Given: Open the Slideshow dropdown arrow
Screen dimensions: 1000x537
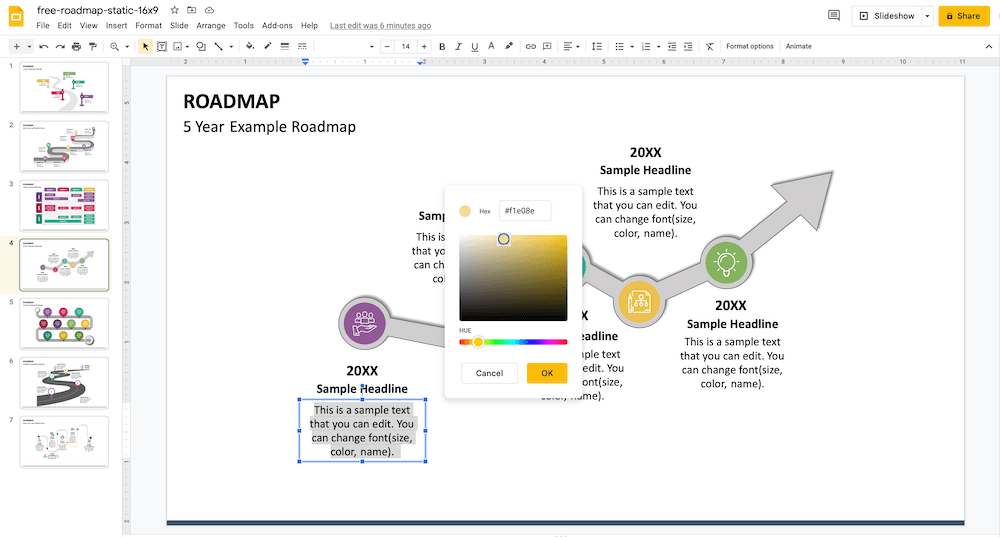Looking at the screenshot, I should [927, 16].
